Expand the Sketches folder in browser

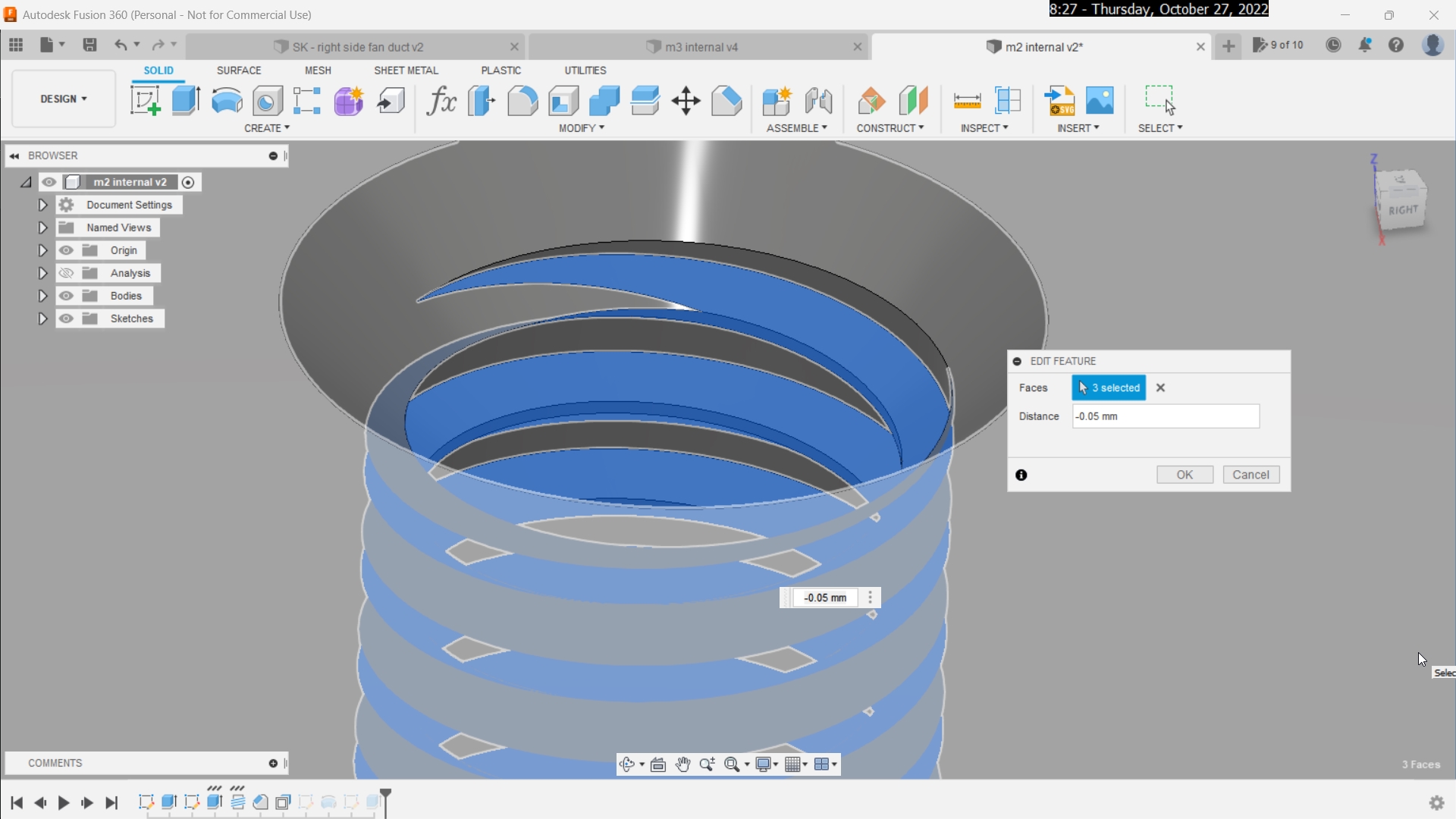coord(42,318)
